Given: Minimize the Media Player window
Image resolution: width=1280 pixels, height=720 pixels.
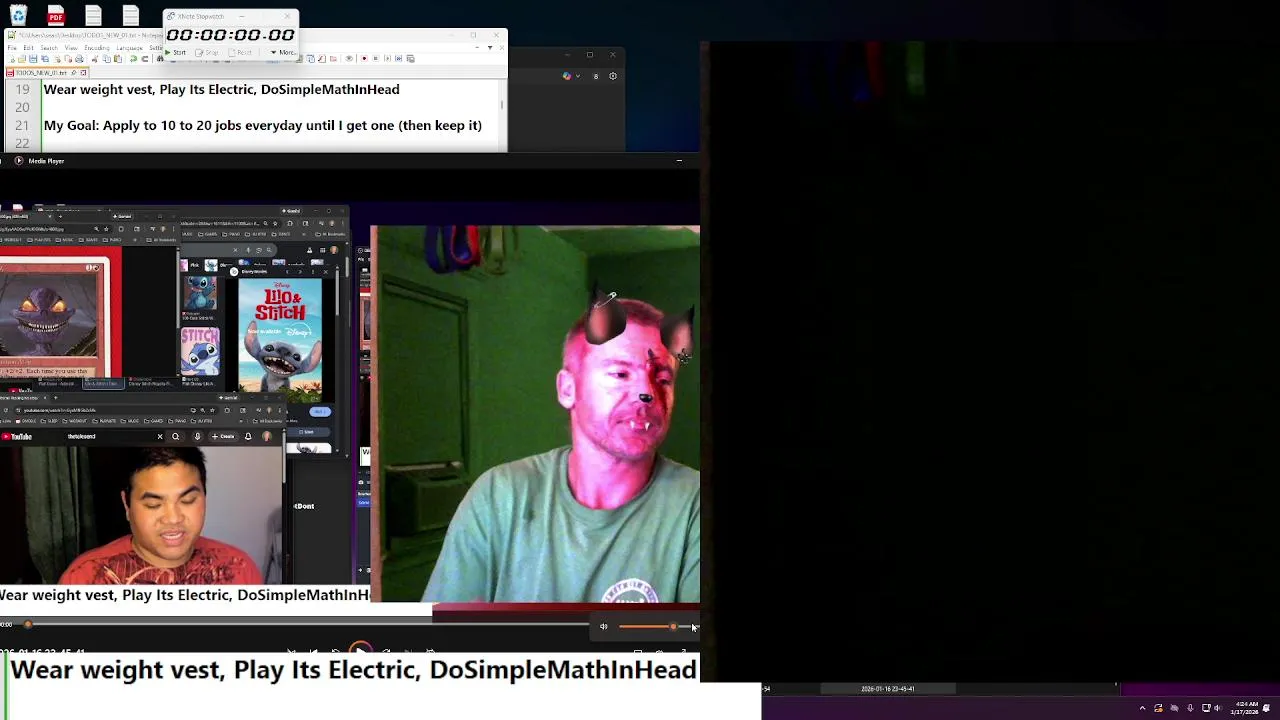Looking at the screenshot, I should click(679, 160).
